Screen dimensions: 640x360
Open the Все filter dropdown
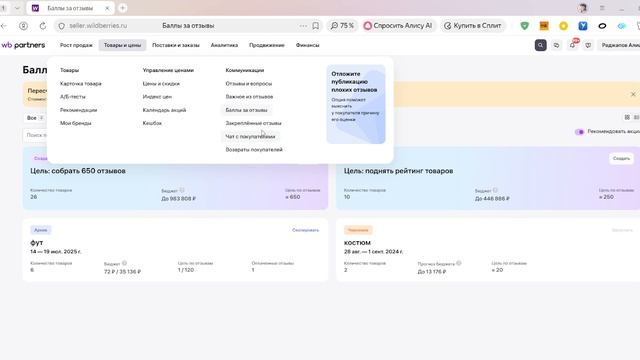point(35,118)
